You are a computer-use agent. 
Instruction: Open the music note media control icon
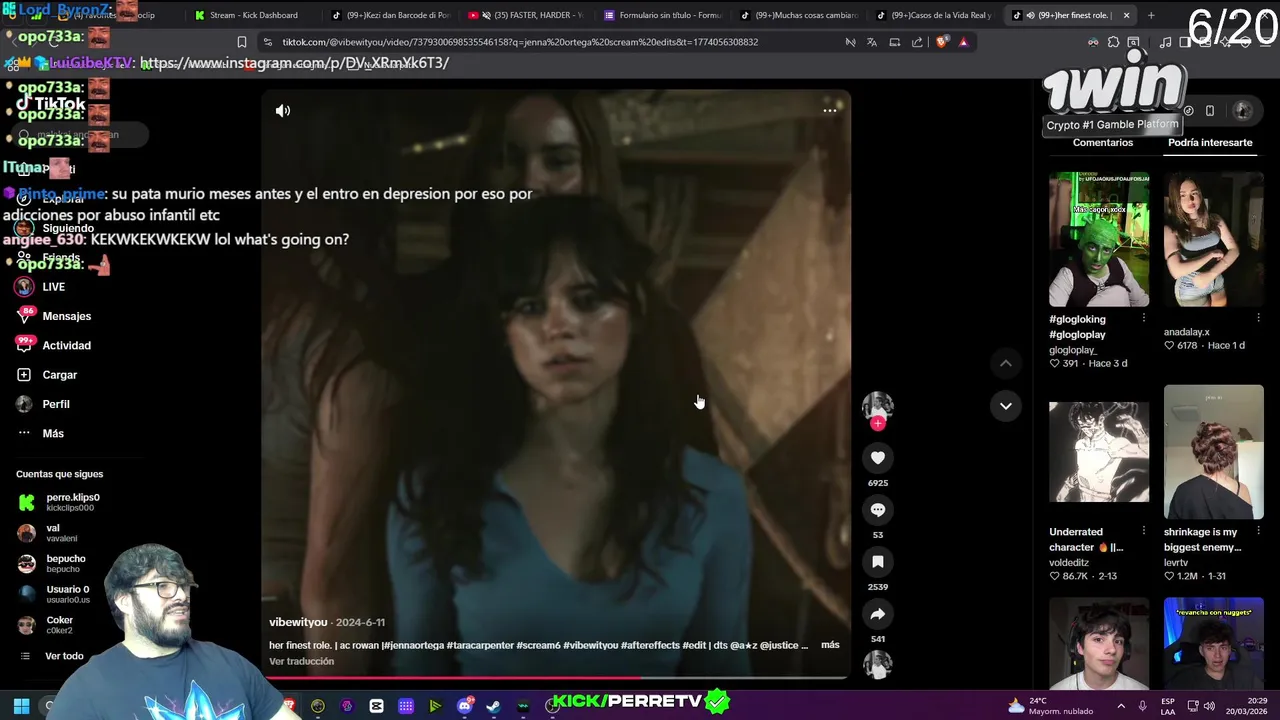(x=1165, y=42)
